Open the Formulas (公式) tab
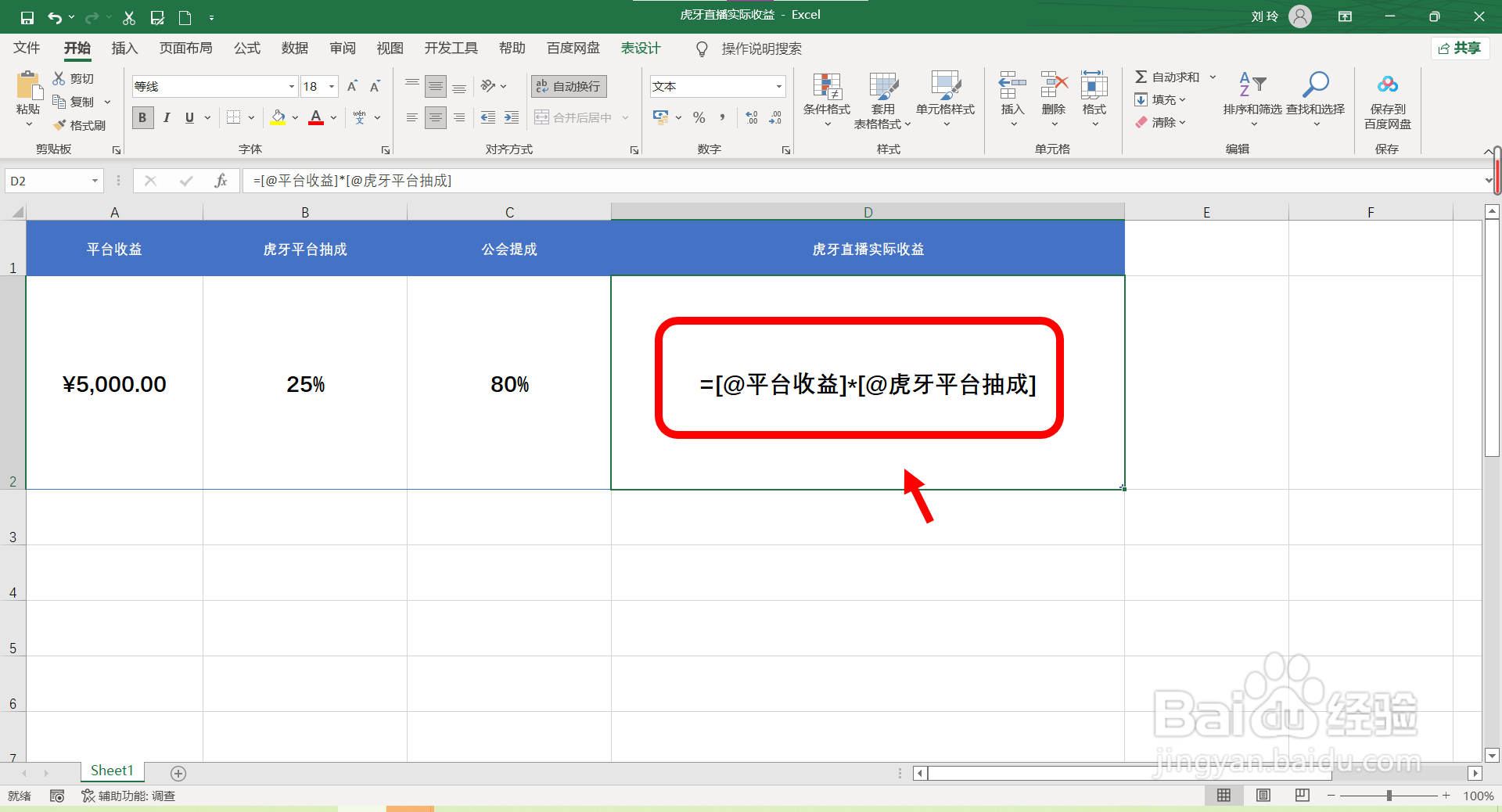 click(247, 49)
